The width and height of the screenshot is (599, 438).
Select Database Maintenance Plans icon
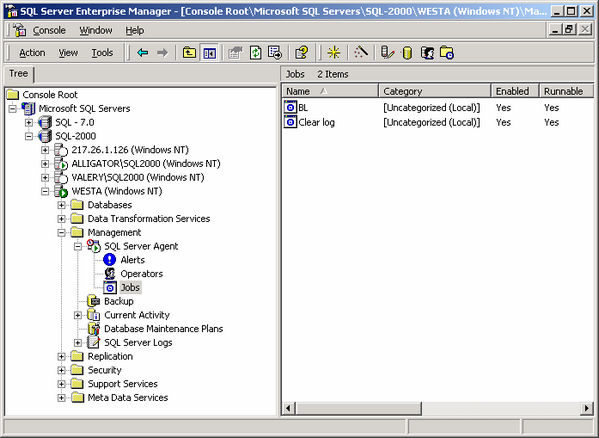93,328
